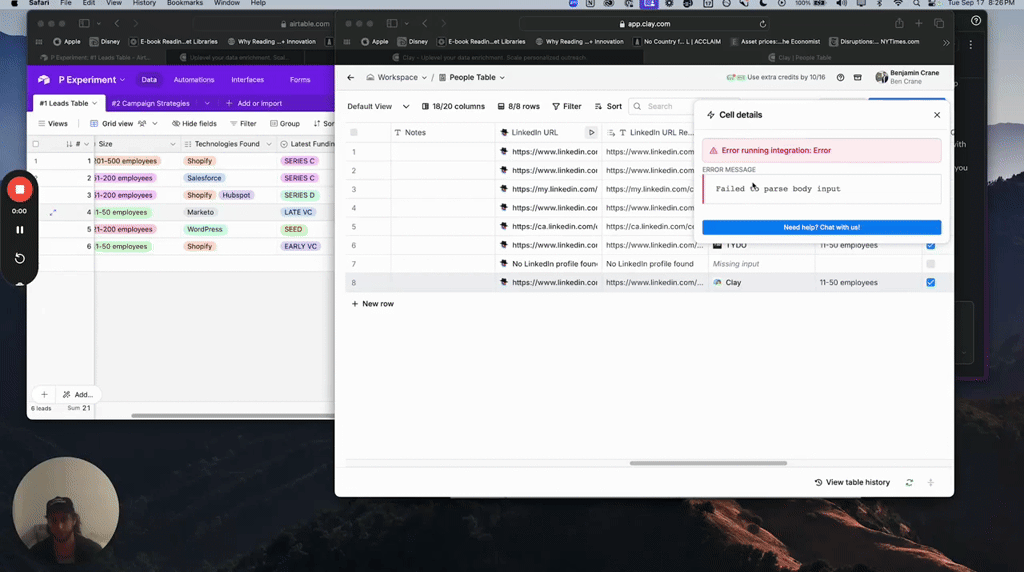Uncheck the checkbox in Clay row 8
Screen dimensions: 1024x572
coord(930,283)
